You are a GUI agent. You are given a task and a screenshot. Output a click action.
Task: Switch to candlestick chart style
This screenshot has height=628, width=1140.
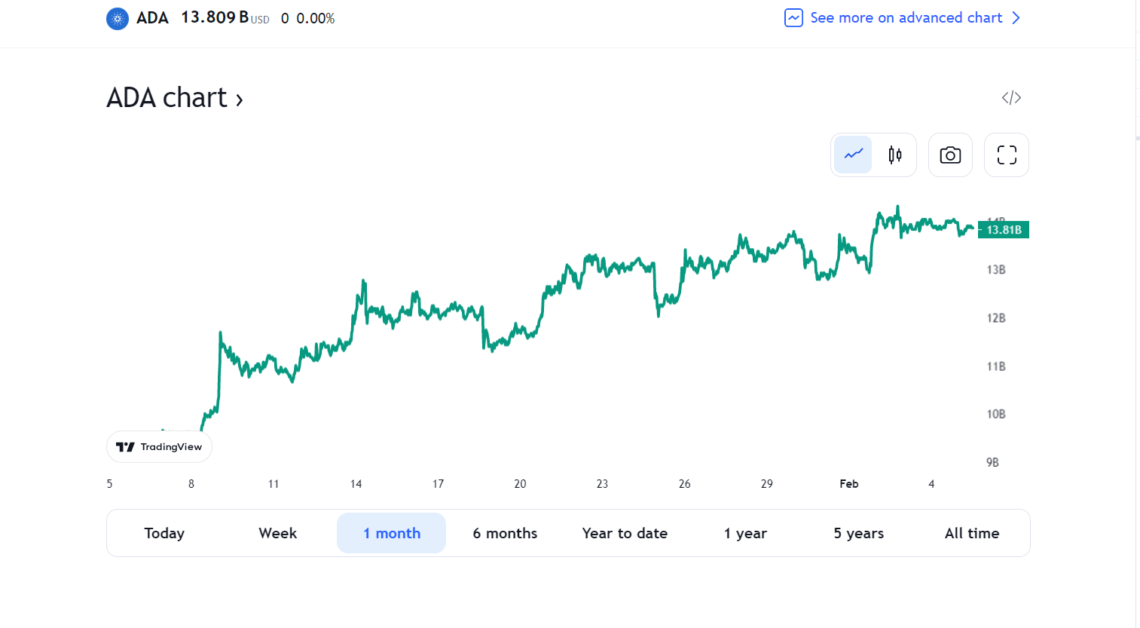pyautogui.click(x=895, y=155)
